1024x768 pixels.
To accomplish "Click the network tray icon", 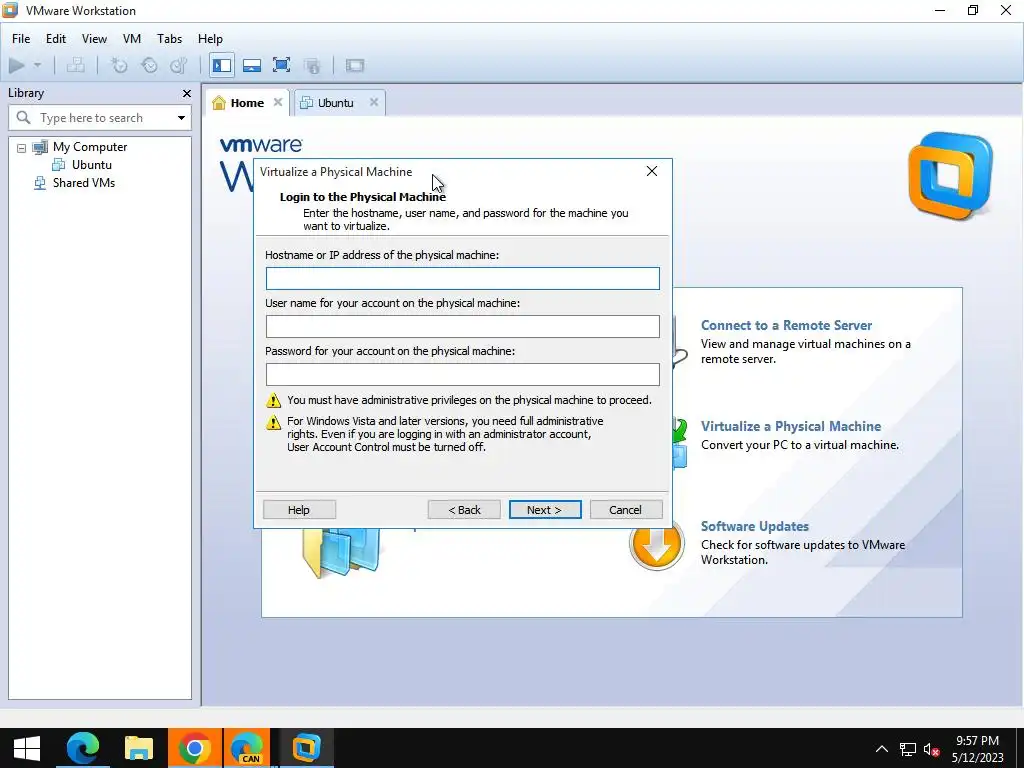I will click(908, 749).
